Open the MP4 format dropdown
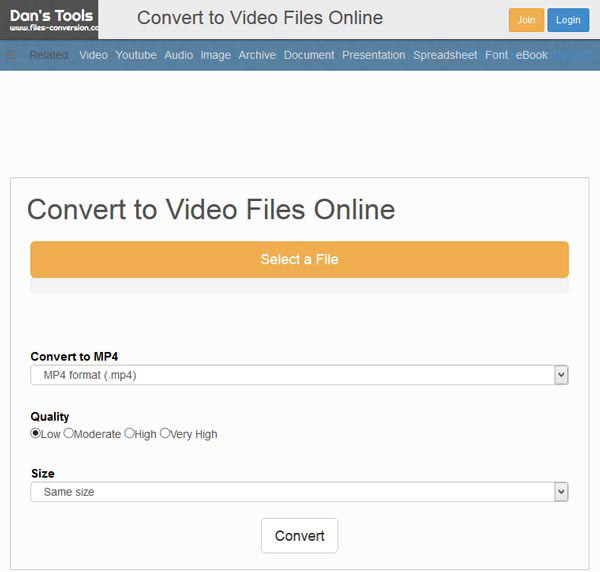The image size is (600, 572). pos(299,375)
